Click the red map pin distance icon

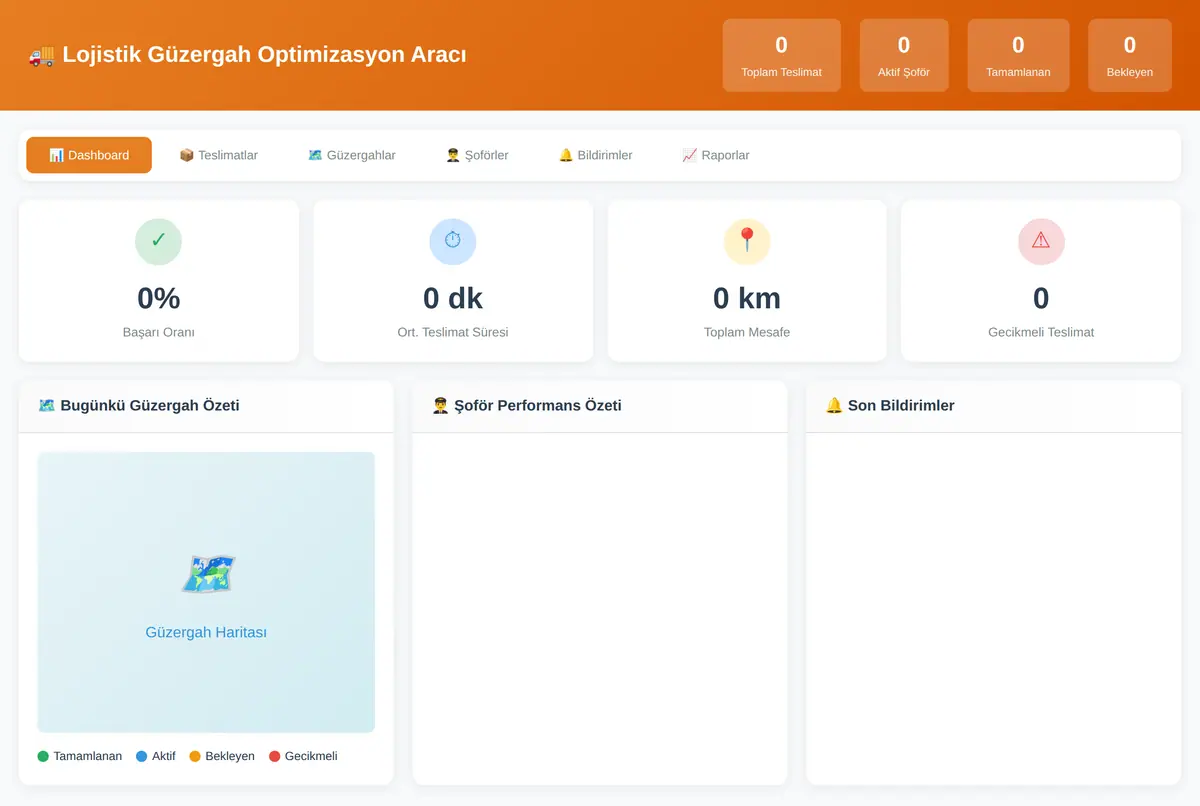[747, 241]
